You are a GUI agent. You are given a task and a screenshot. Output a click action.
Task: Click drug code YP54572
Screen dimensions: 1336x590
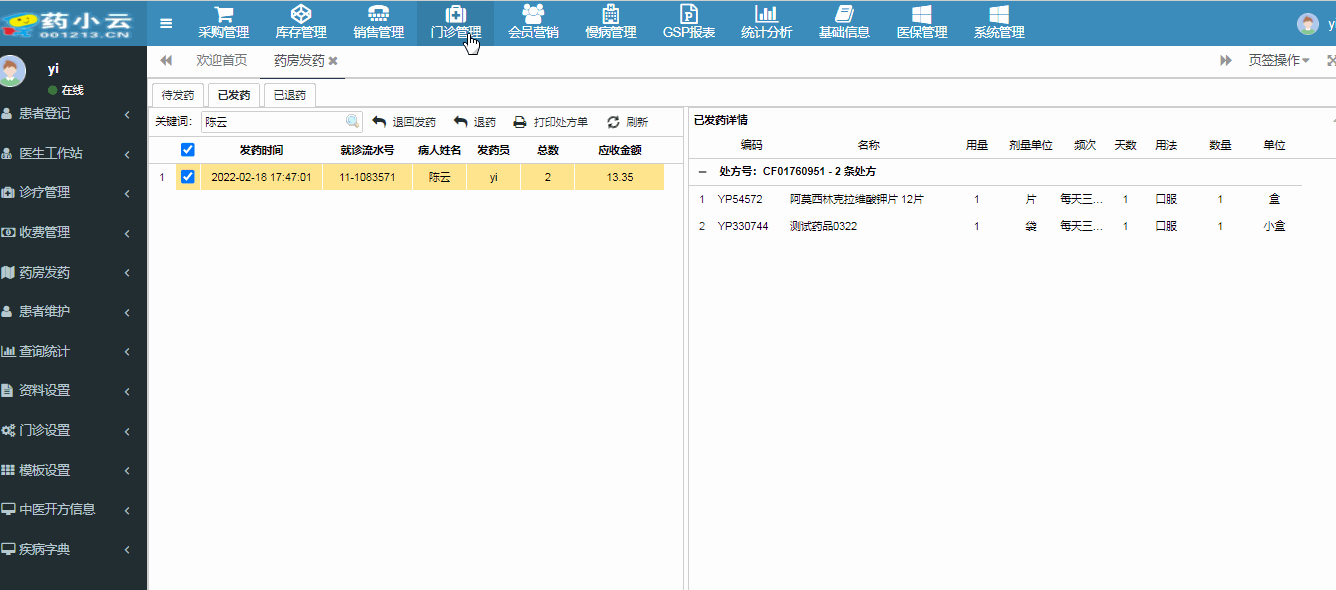[740, 199]
